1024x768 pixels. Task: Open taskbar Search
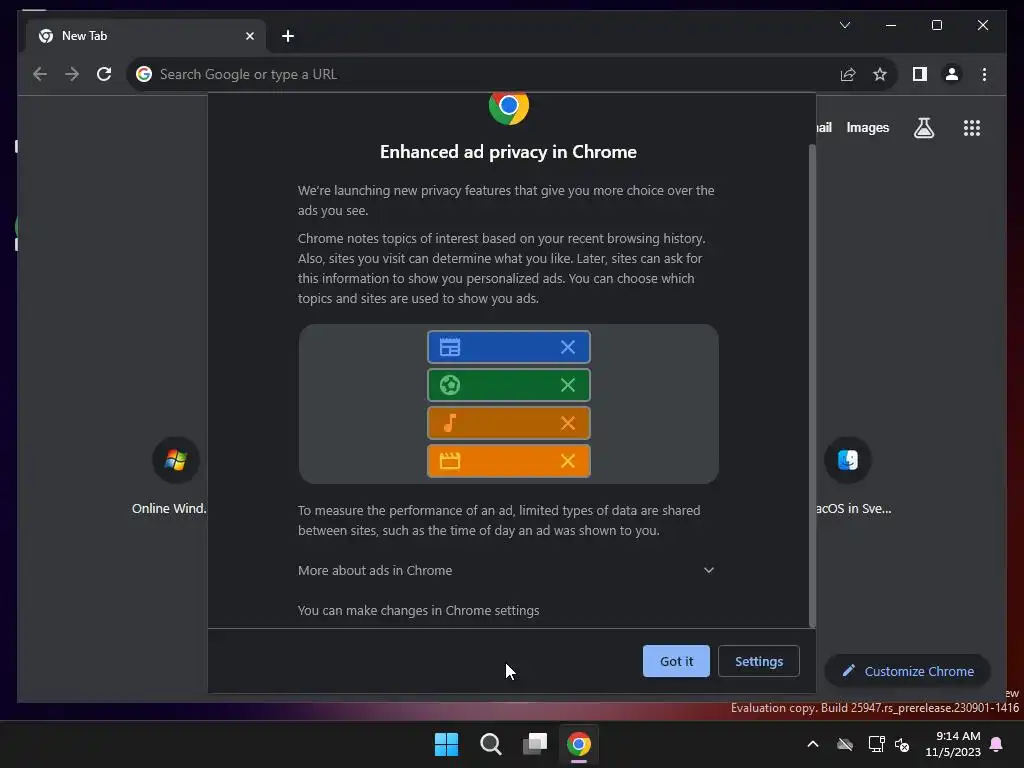tap(490, 744)
